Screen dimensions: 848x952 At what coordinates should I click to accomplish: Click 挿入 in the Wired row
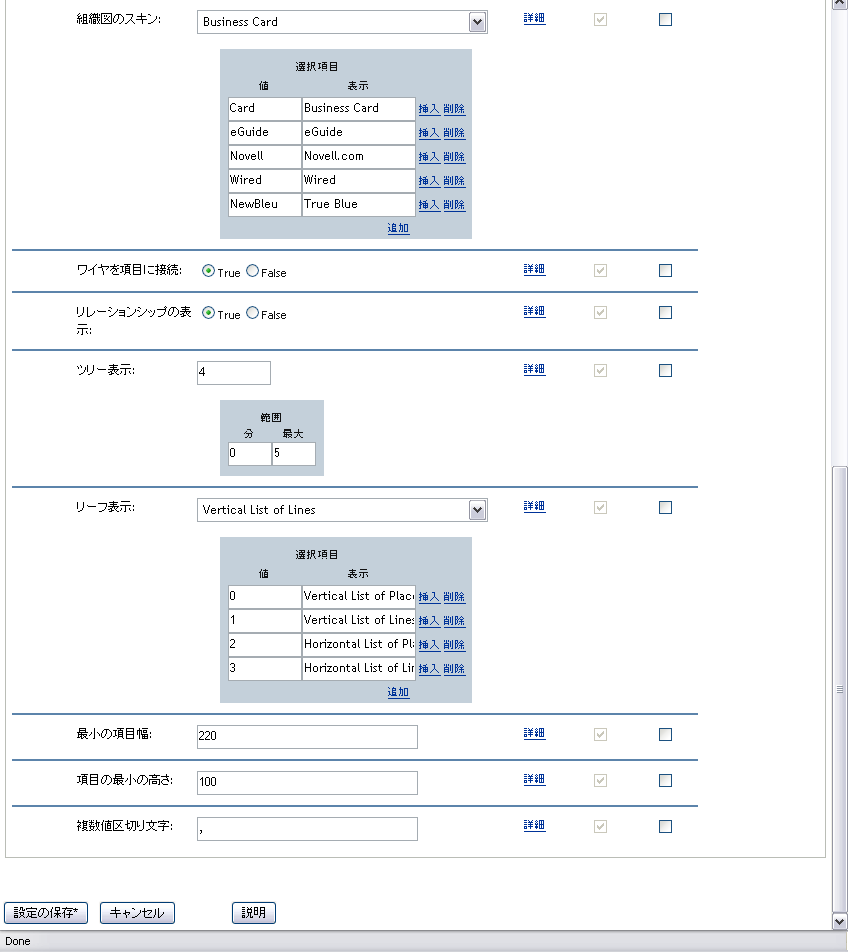[429, 181]
